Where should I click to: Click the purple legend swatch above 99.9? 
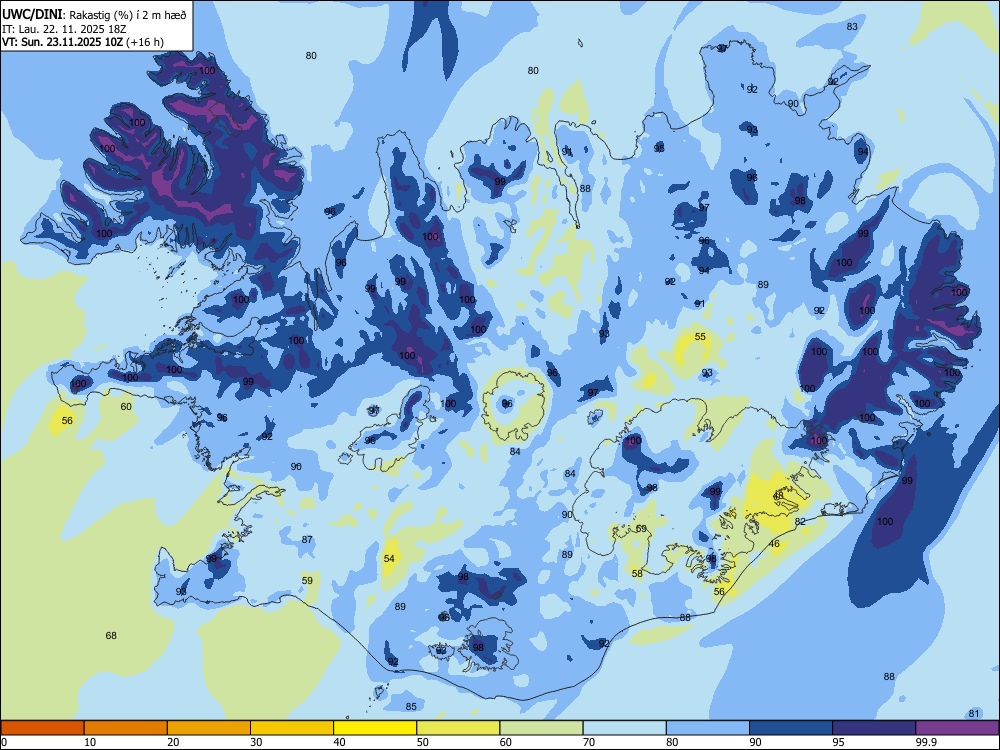pos(957,728)
